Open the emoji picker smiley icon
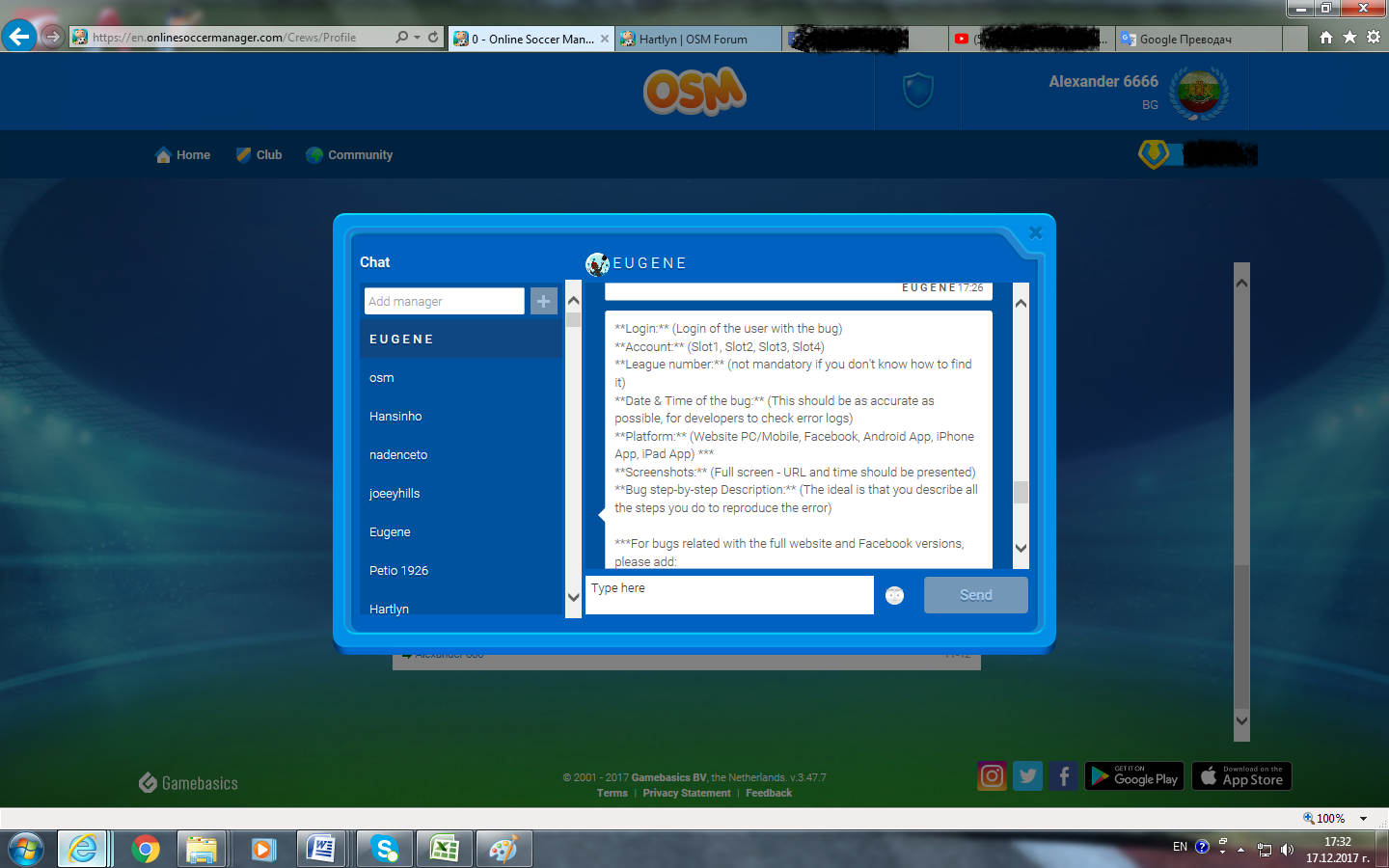This screenshot has height=868, width=1389. point(895,595)
